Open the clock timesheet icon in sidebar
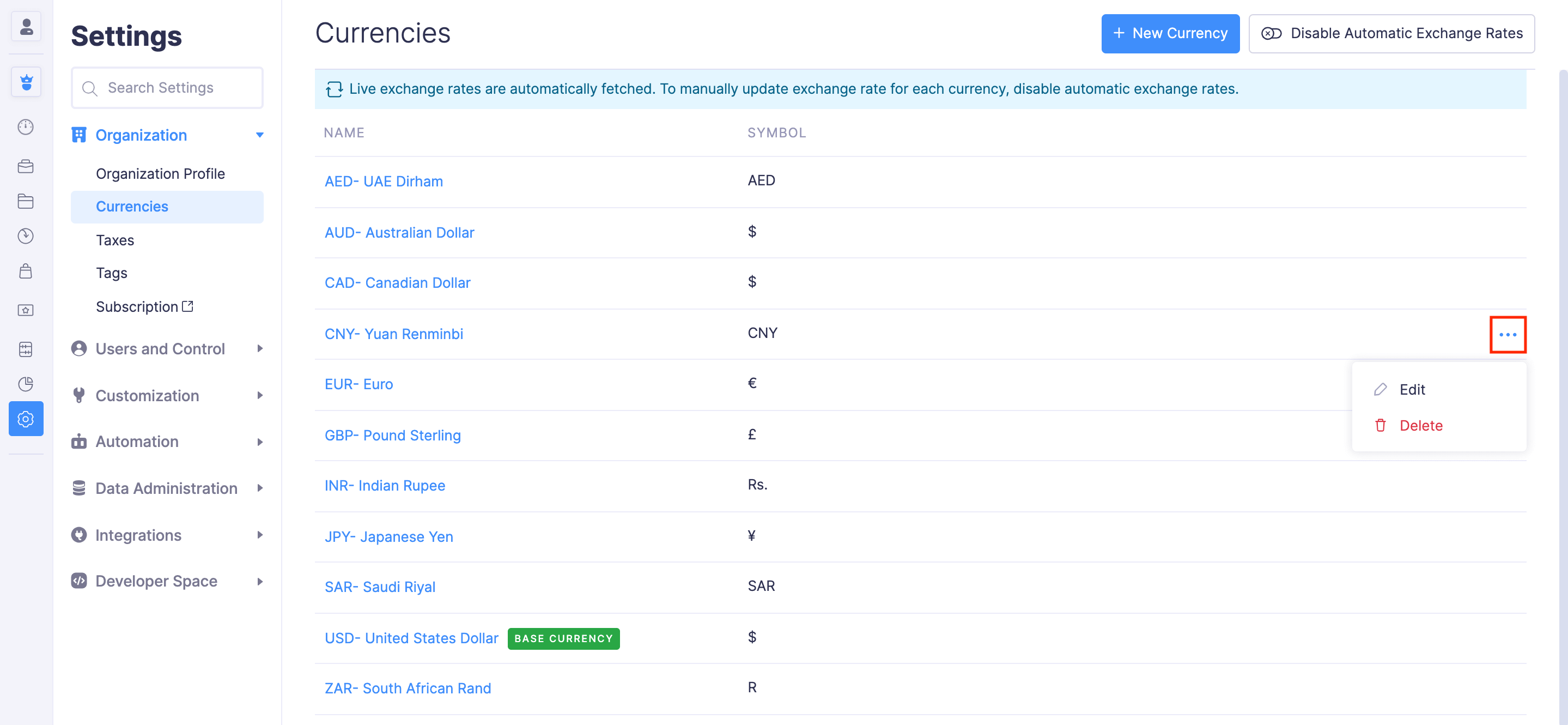Screen dimensions: 1568x725 (x=26, y=236)
